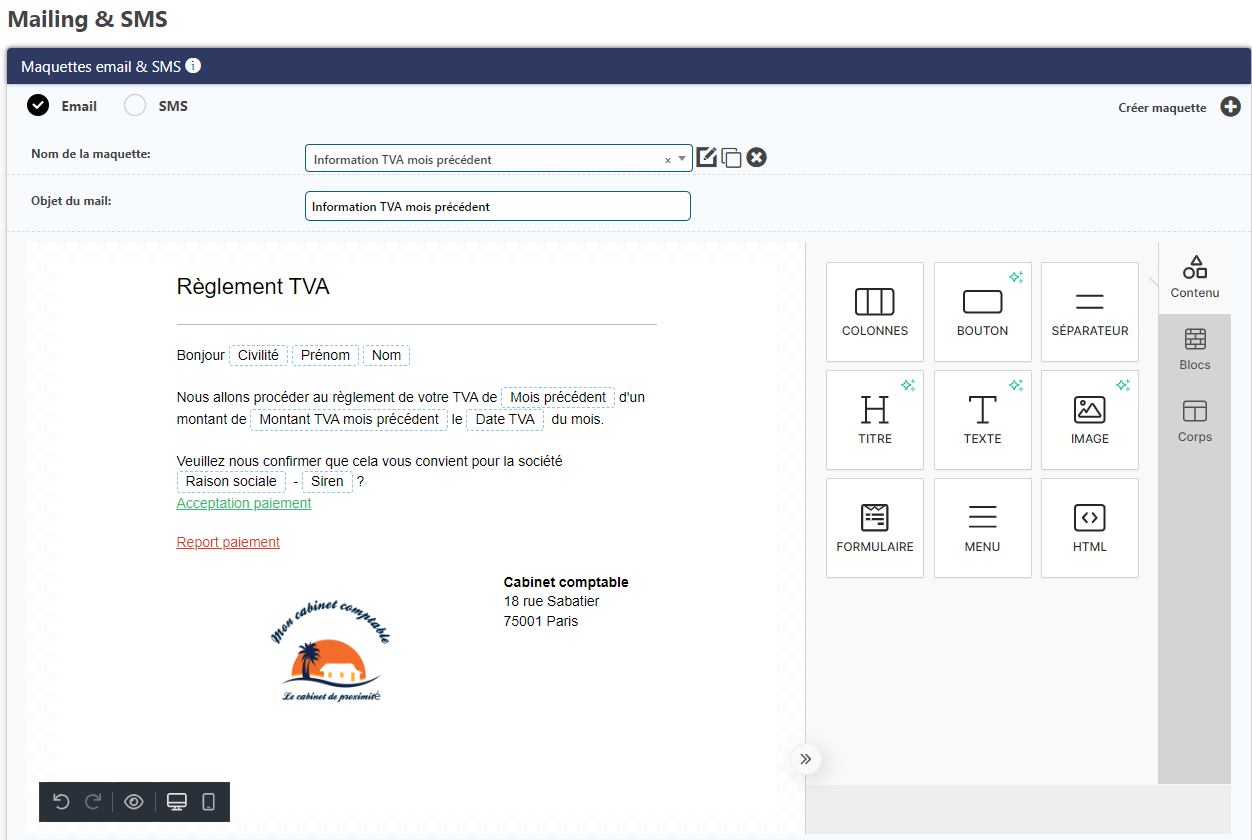Image resolution: width=1252 pixels, height=840 pixels.
Task: Open the info icon beside Maquettes email & SMS
Action: click(194, 66)
